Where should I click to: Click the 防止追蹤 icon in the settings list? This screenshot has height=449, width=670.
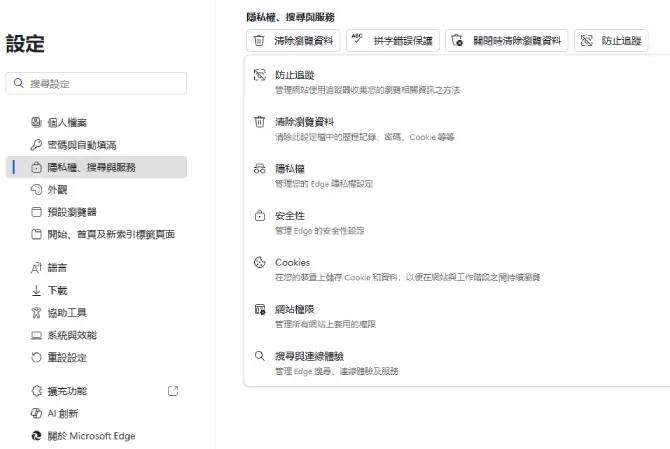260,75
